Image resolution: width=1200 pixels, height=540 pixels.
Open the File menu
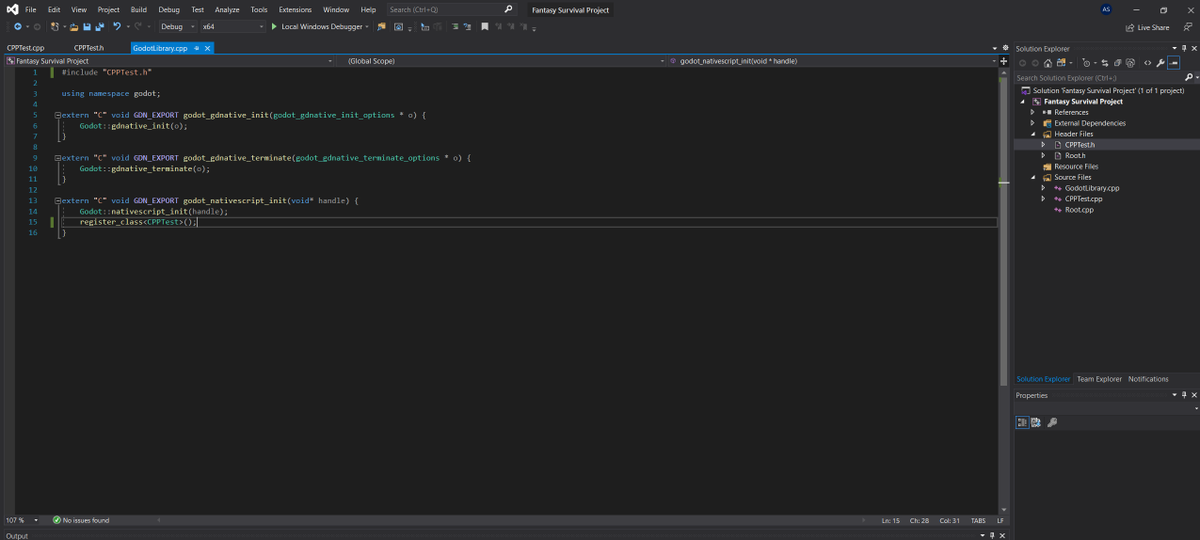click(x=31, y=9)
